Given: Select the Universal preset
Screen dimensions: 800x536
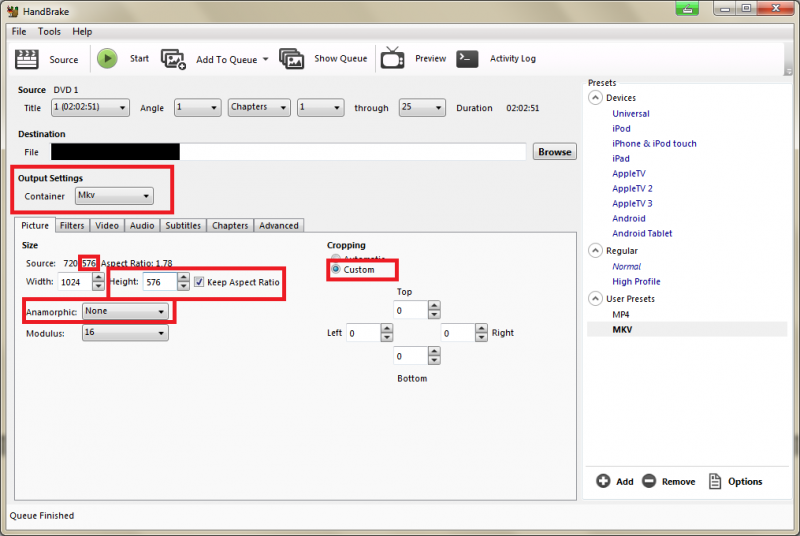Looking at the screenshot, I should point(631,114).
